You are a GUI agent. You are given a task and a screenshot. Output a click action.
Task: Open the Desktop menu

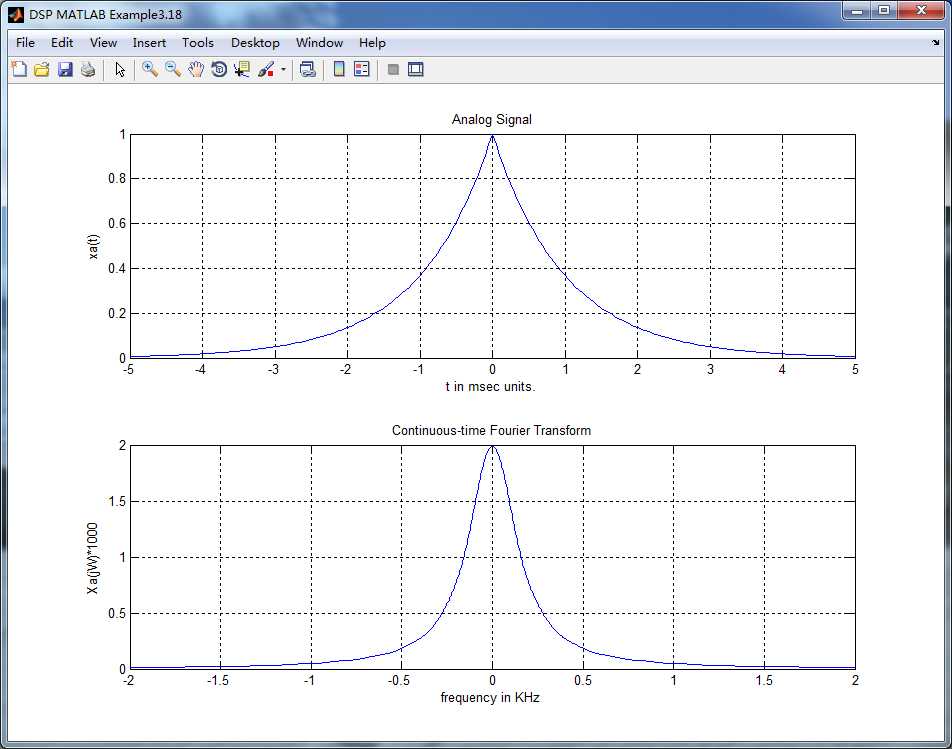coord(255,42)
